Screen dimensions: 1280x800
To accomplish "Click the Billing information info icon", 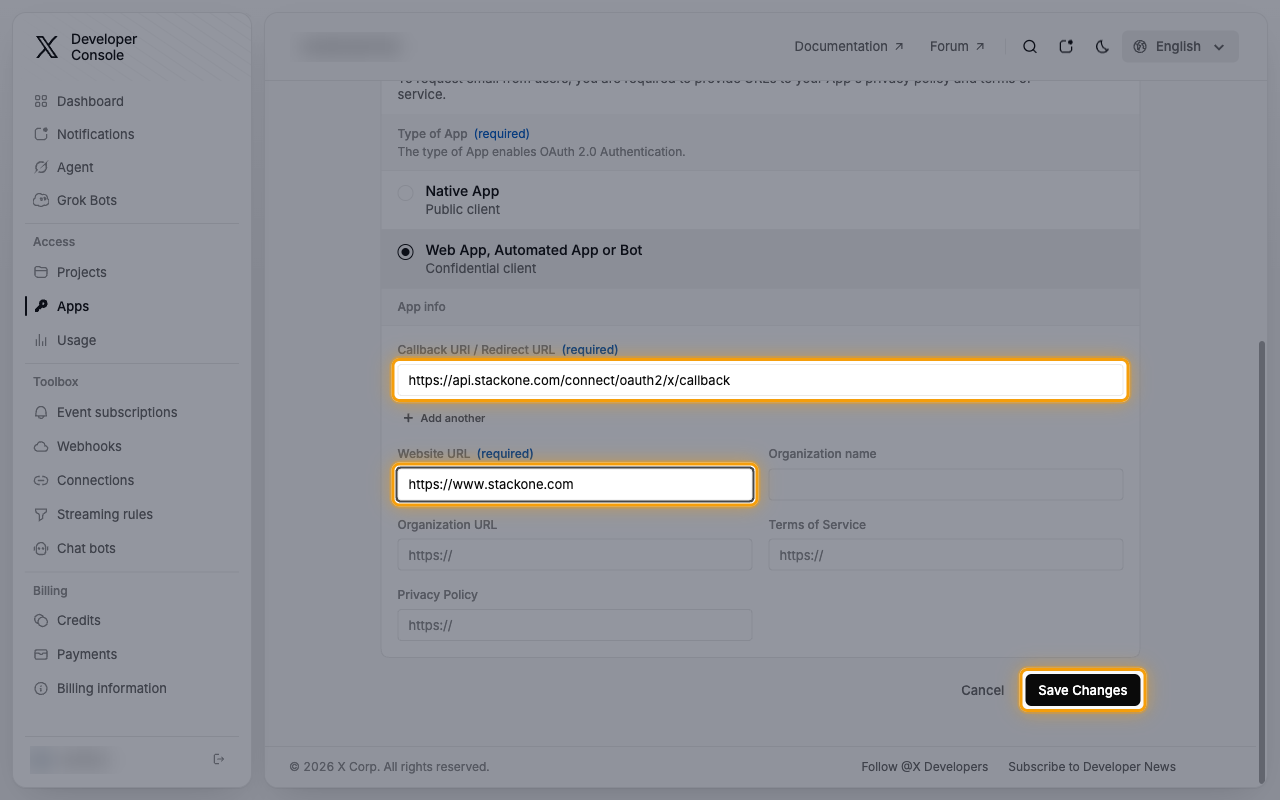I will (x=41, y=688).
